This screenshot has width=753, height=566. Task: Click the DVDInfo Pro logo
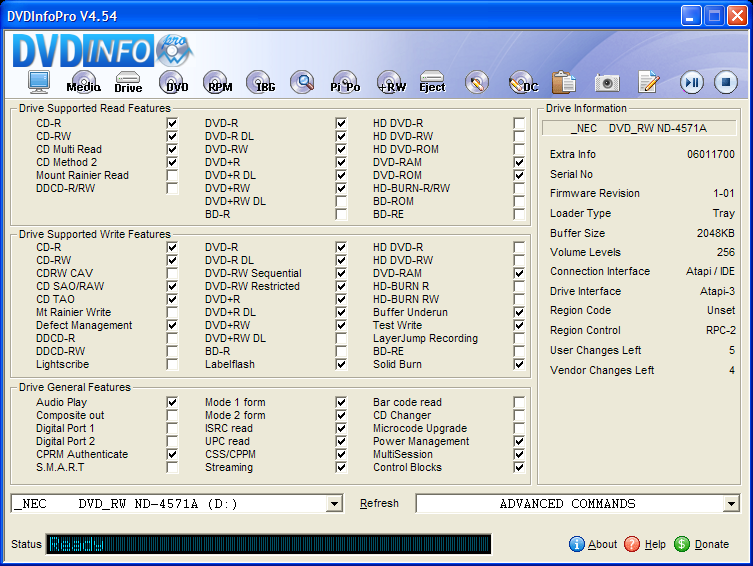[102, 50]
